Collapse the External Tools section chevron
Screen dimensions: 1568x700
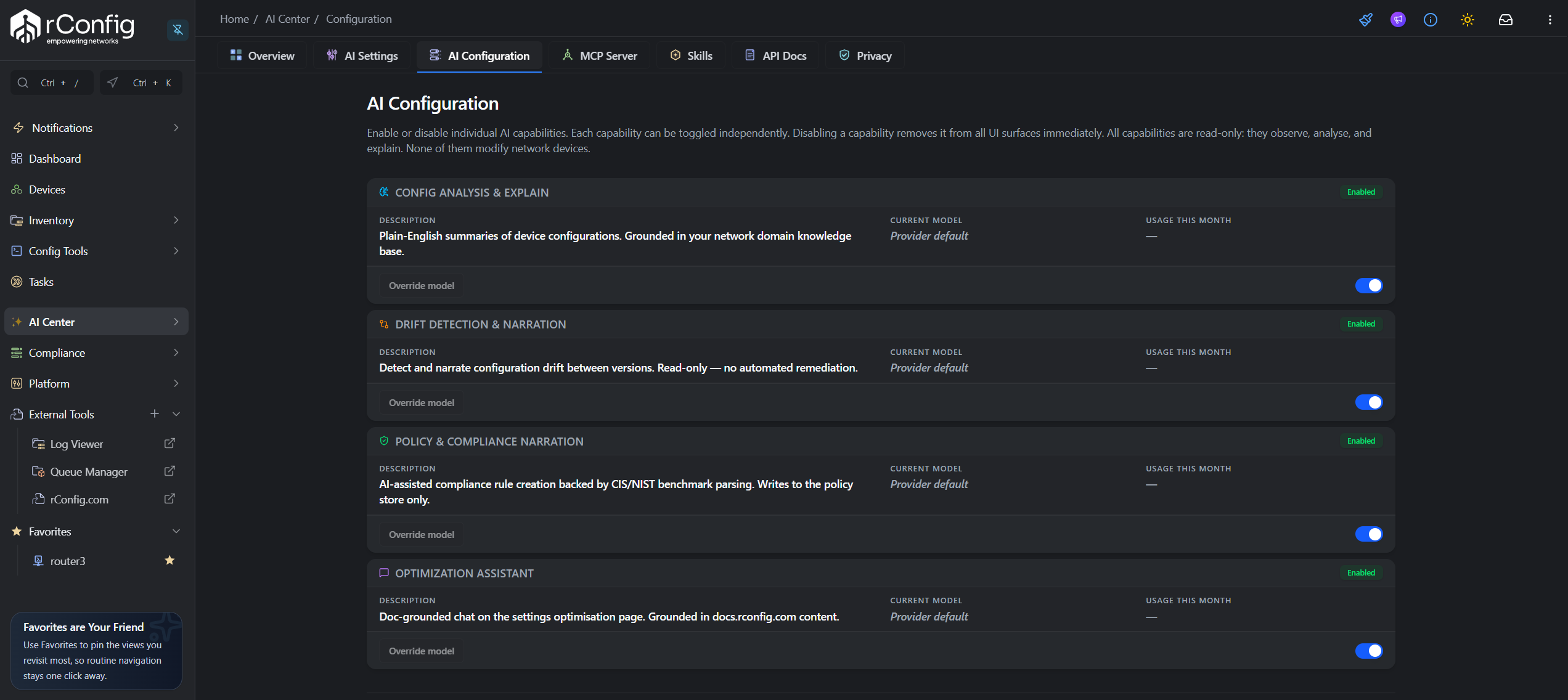[176, 414]
